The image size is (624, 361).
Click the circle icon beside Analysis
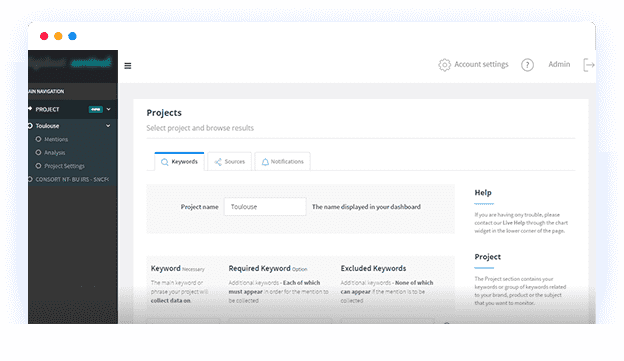39,152
